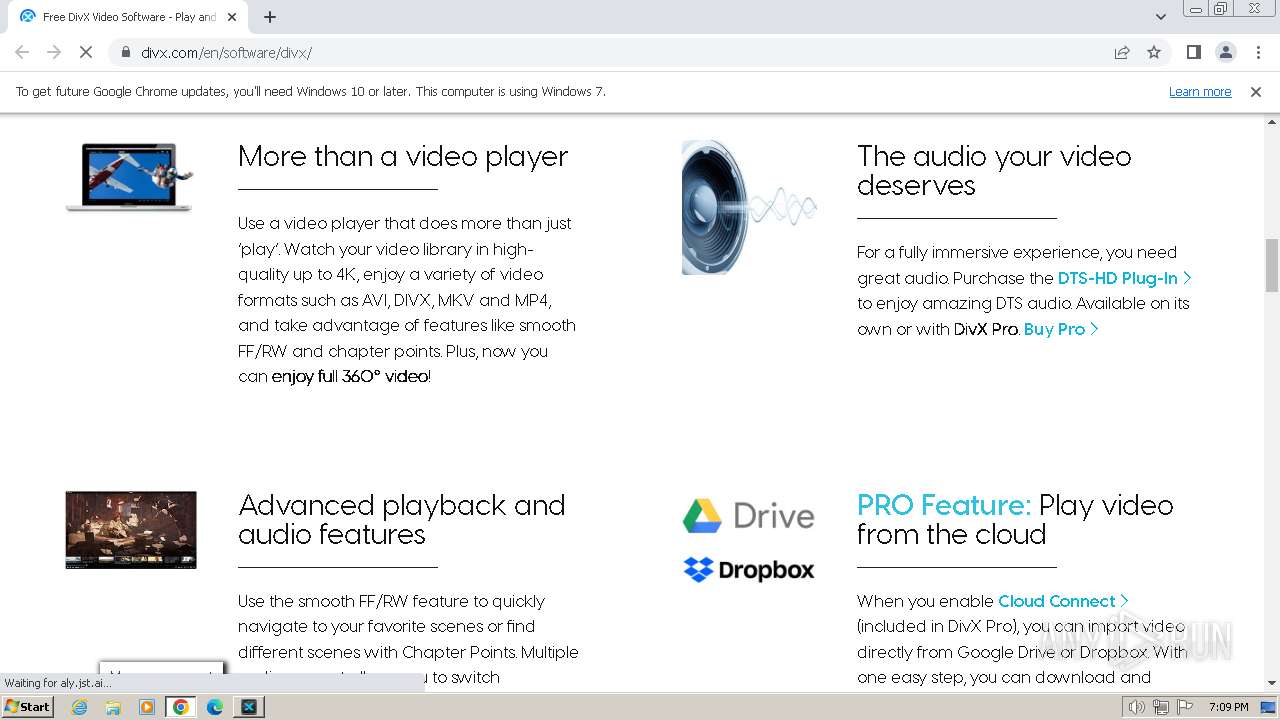Click the More than a video player heading
Viewport: 1280px width, 720px height.
coord(403,157)
